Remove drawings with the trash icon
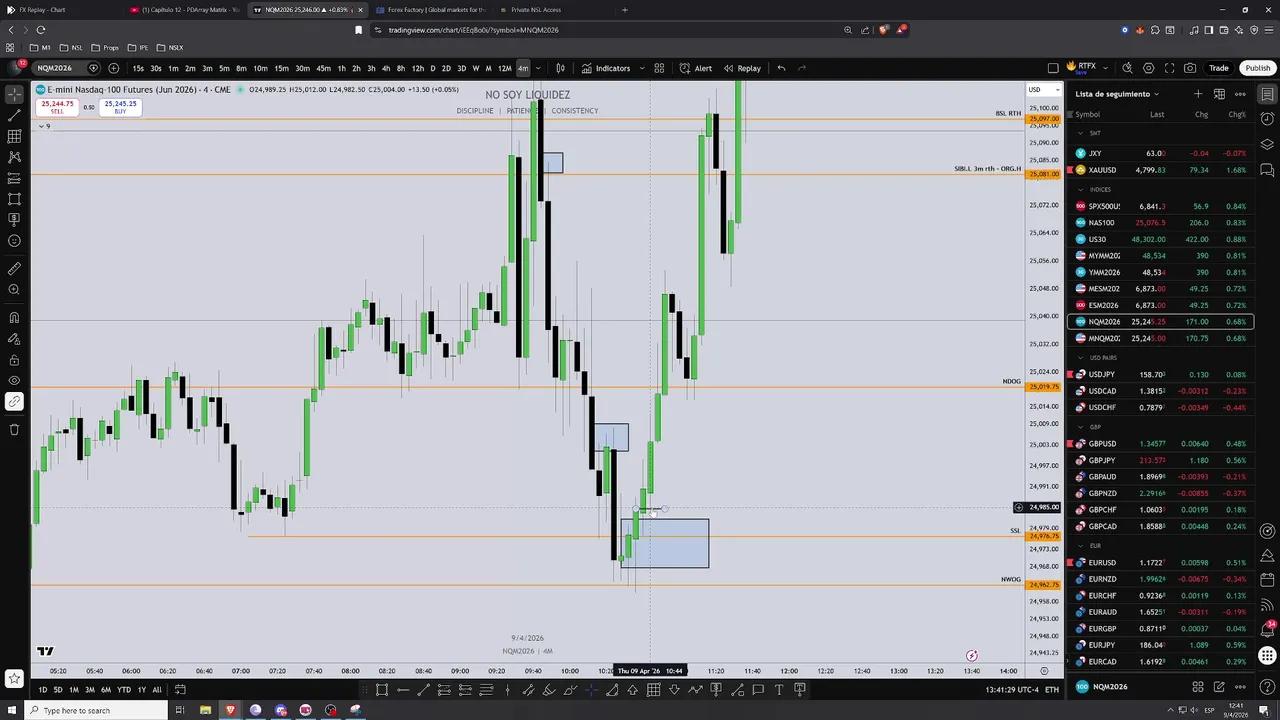Image resolution: width=1280 pixels, height=720 pixels. (14, 430)
